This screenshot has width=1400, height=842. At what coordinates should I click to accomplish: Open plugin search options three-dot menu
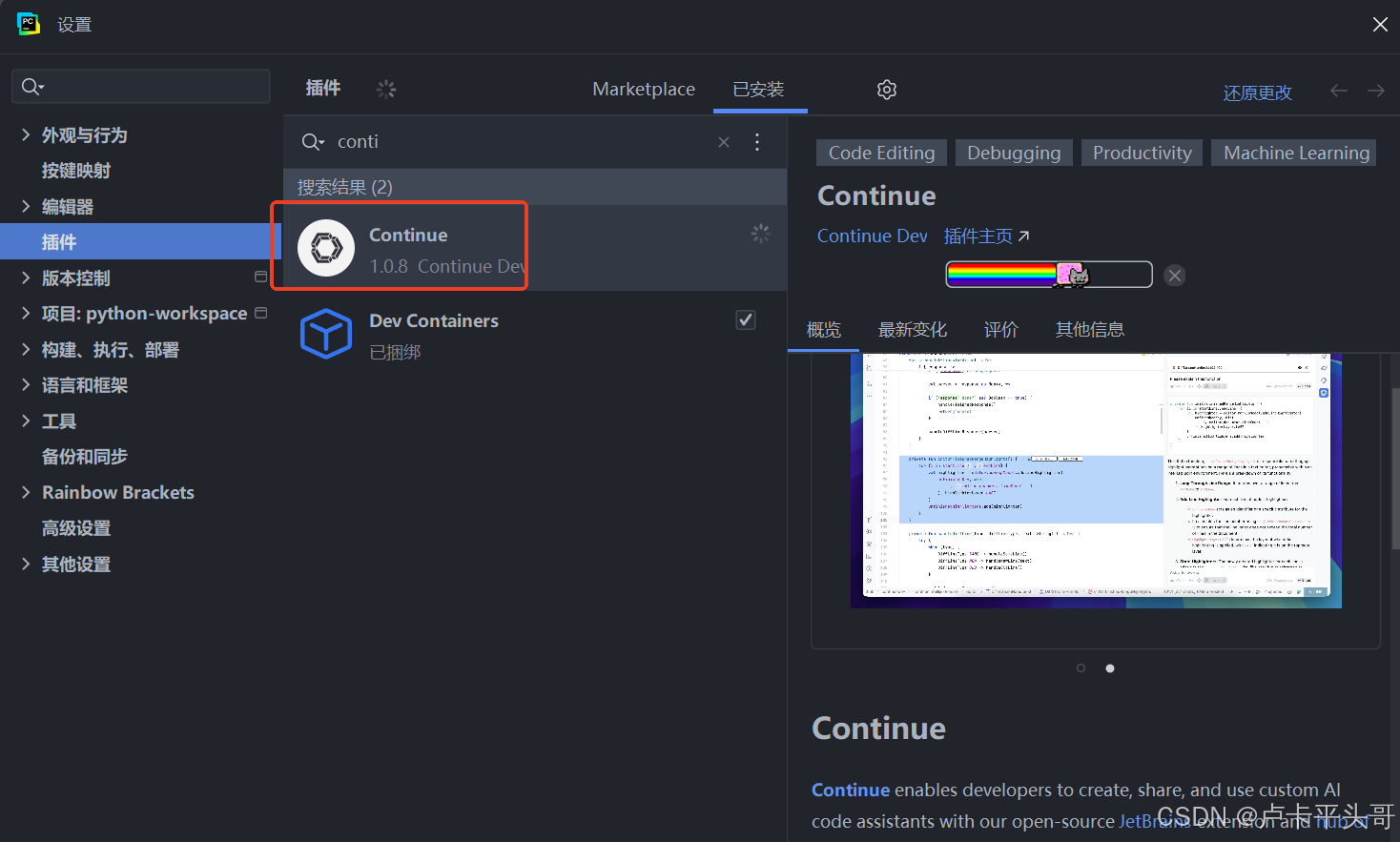pos(757,142)
